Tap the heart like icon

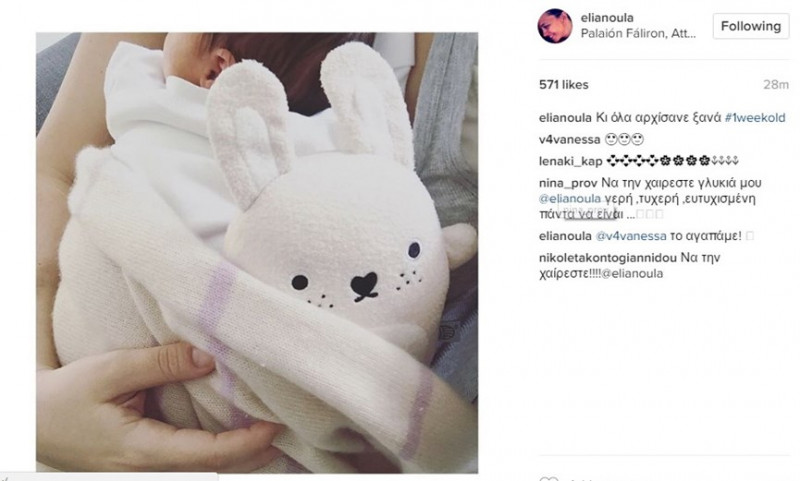coord(549,478)
